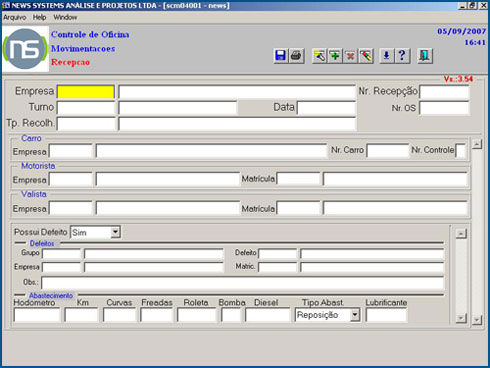
Task: Click the Hodometro field
Action: [37, 315]
